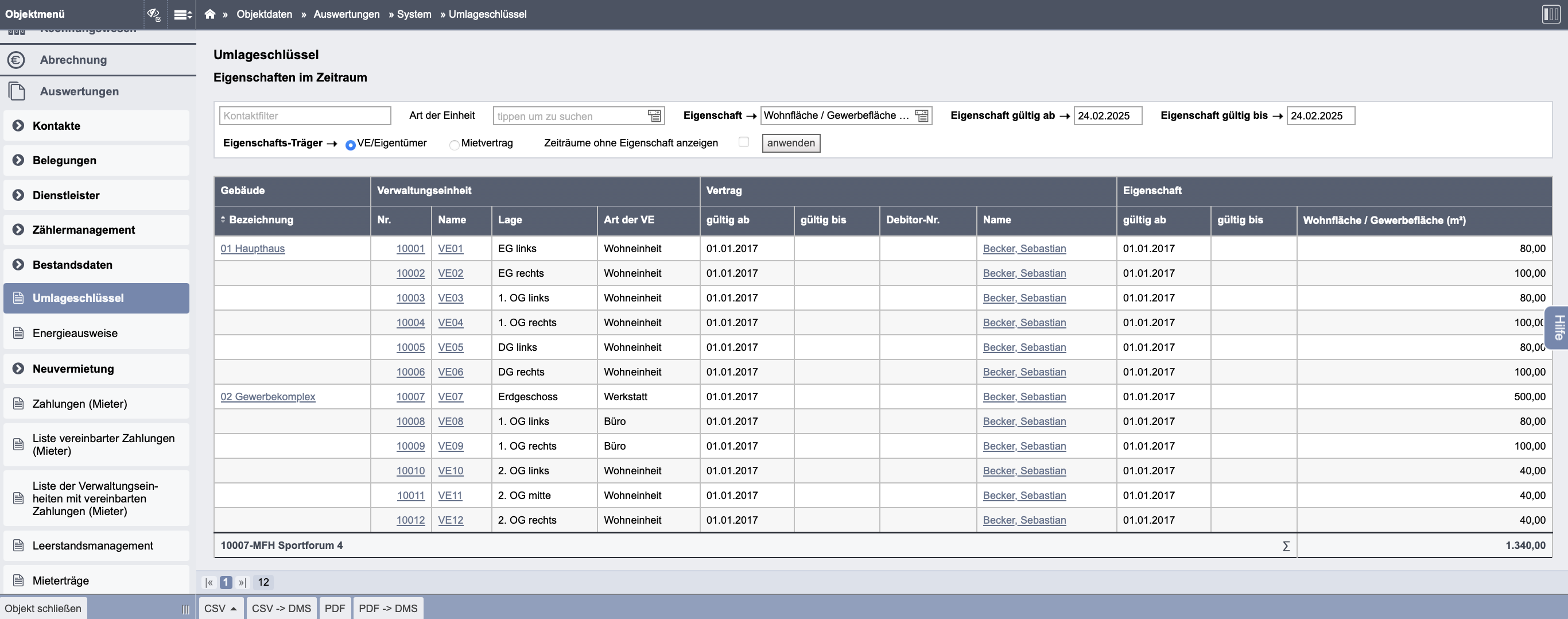This screenshot has width=1568, height=619.
Task: Open the Eigenschaft list picker icon
Action: coord(922,116)
